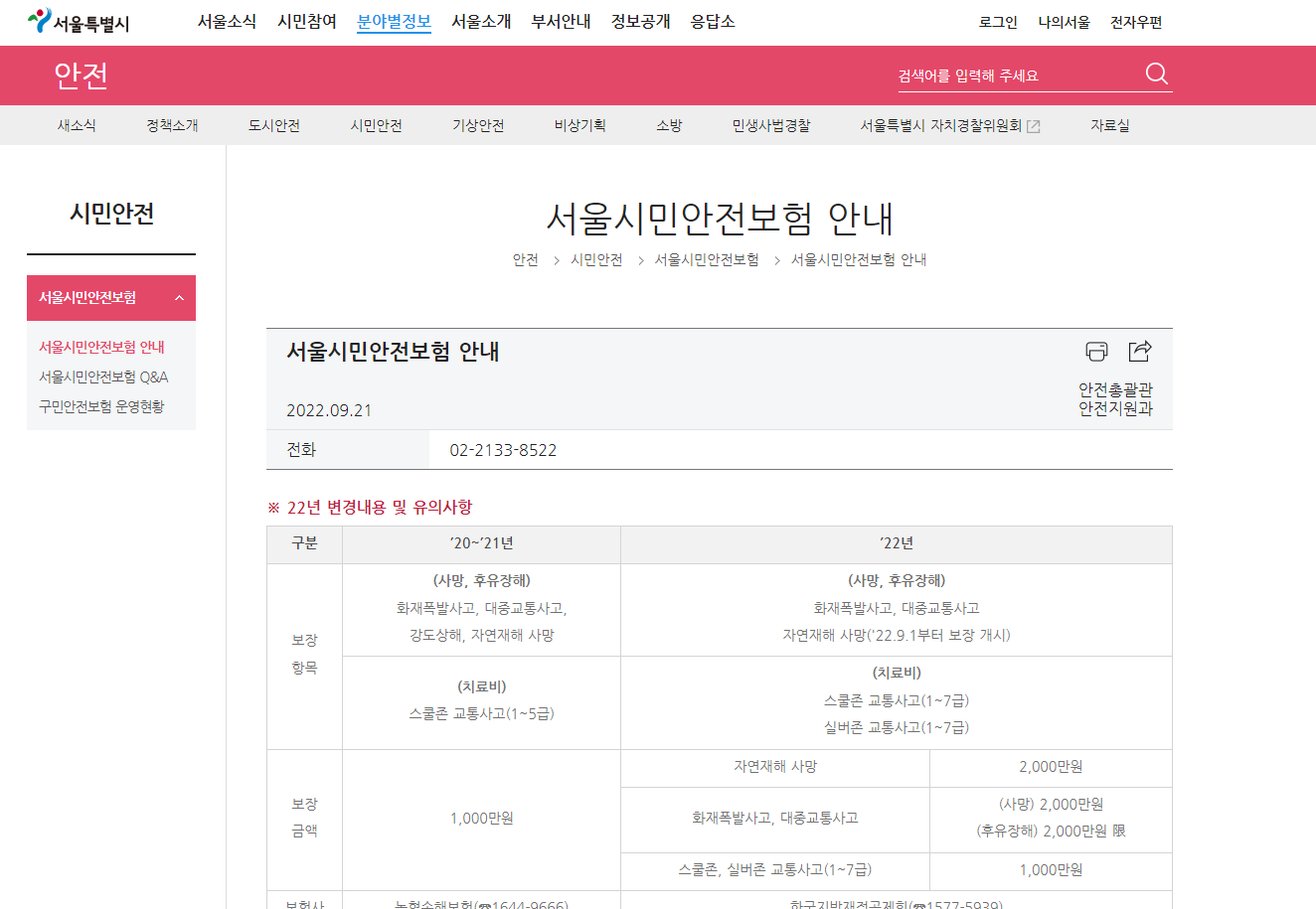This screenshot has height=909, width=1316.
Task: Select the 기상안전 navigation tab
Action: coord(476,124)
